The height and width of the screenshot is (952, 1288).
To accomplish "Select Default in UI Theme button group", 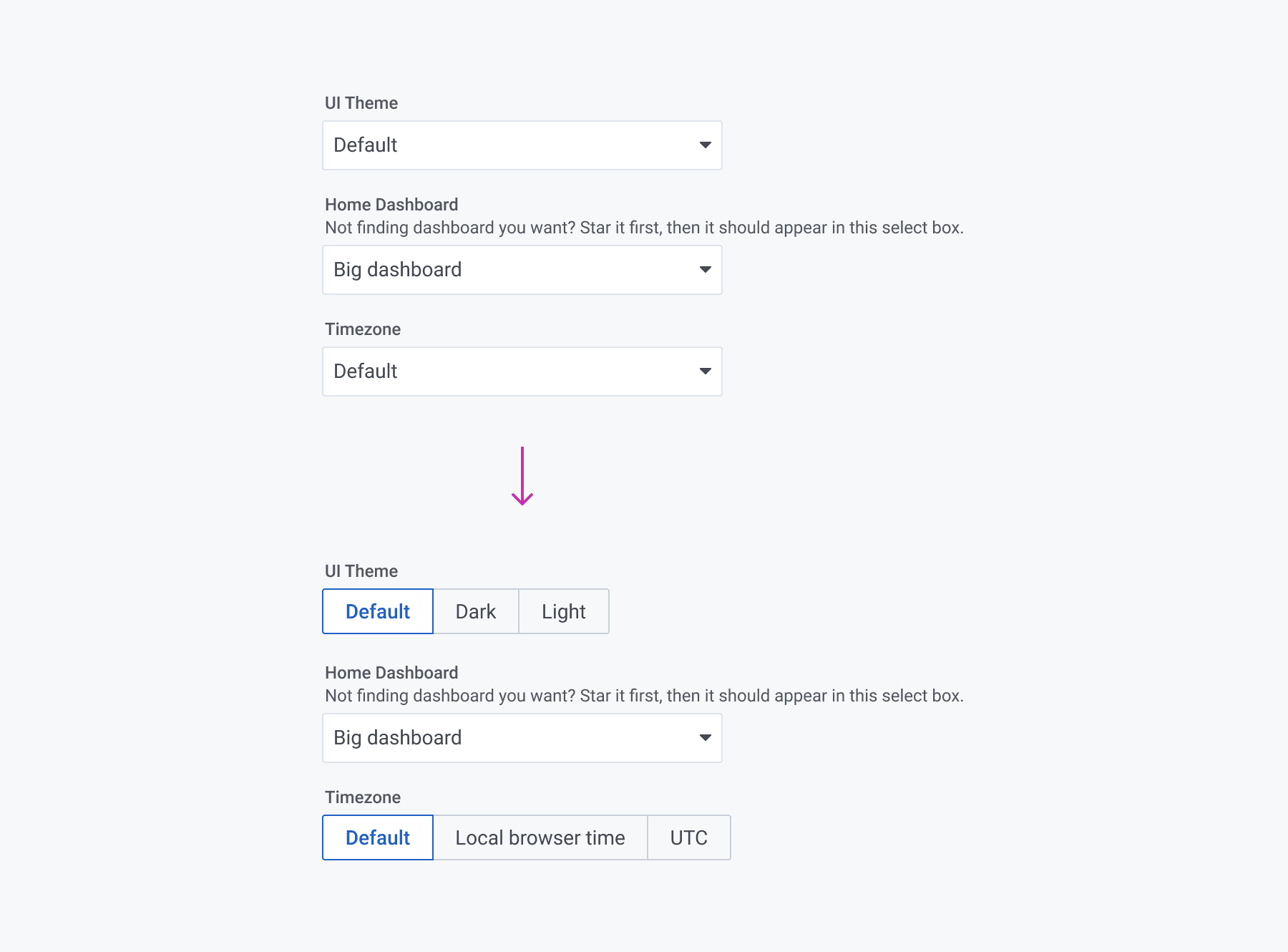I will (378, 612).
